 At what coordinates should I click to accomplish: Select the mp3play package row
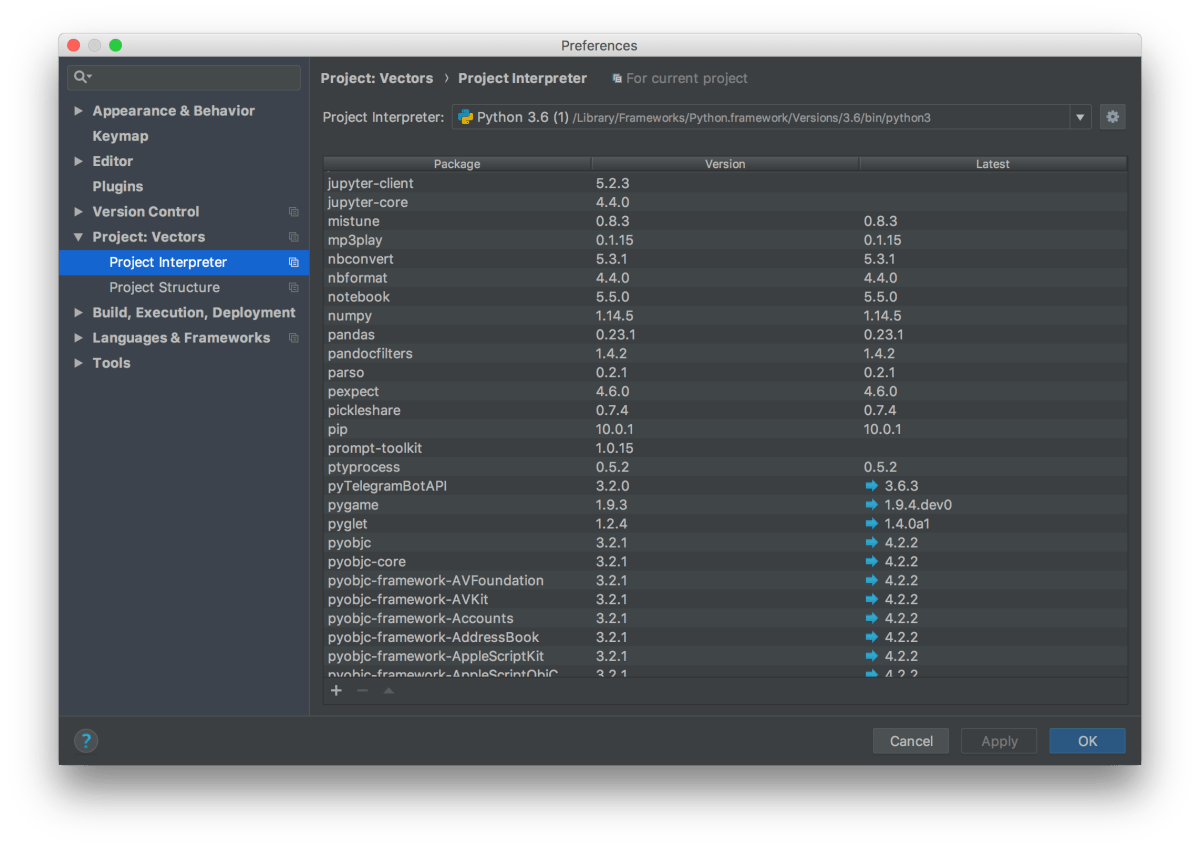[725, 240]
